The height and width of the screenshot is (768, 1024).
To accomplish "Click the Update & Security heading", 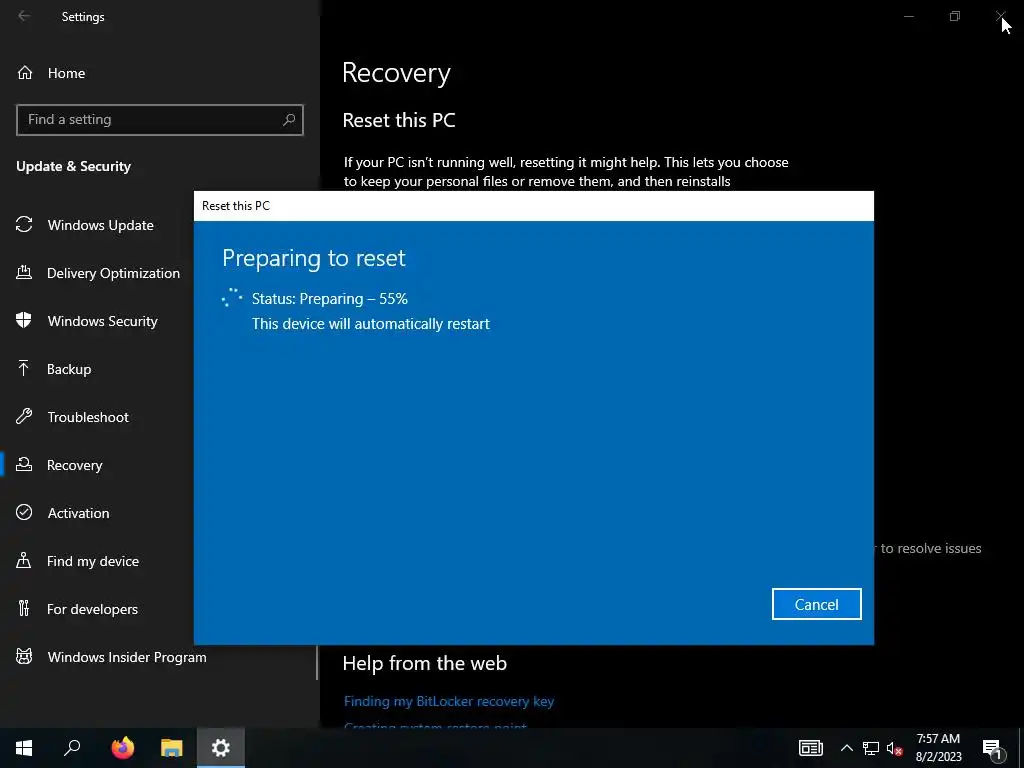I will pyautogui.click(x=74, y=166).
